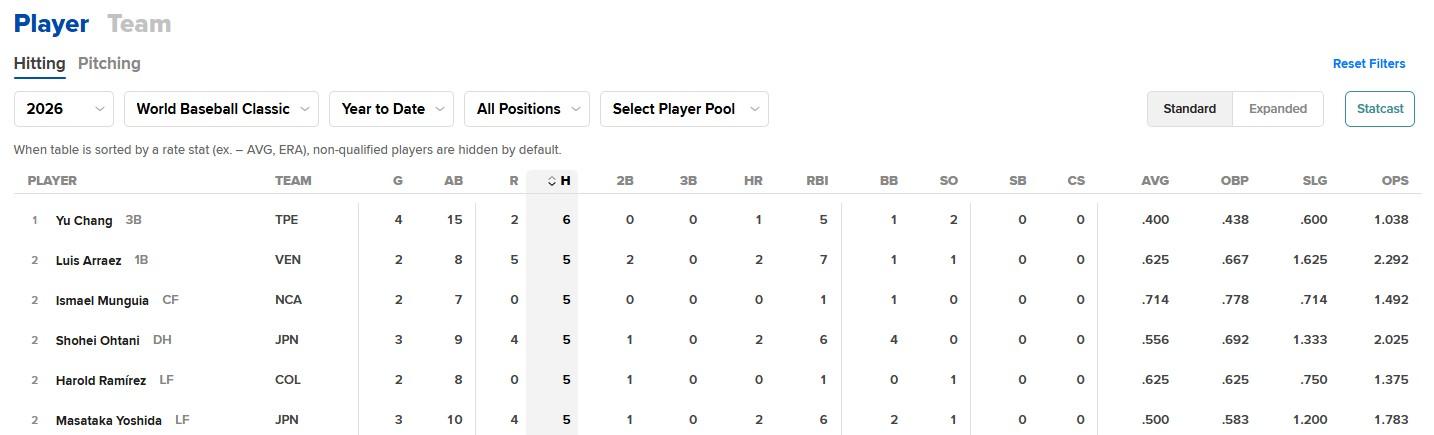Open the 2026 year dropdown
The image size is (1434, 435).
pos(64,109)
